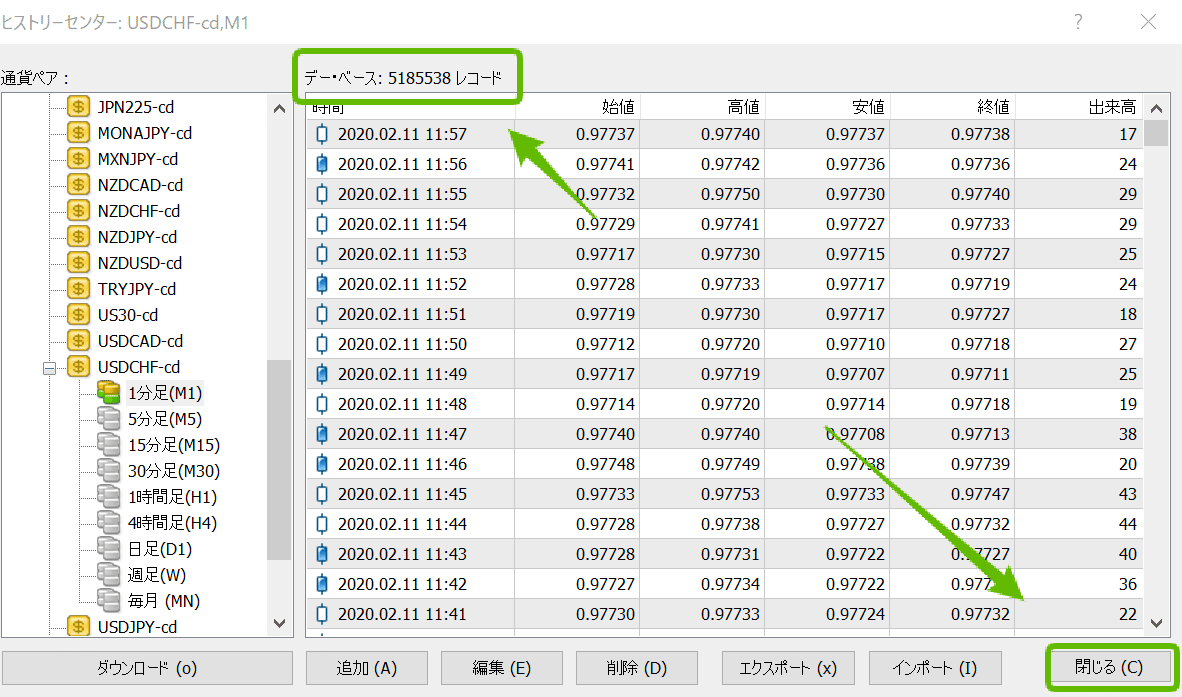1182x697 pixels.
Task: Select row dated 2020.02.11 11:50
Action: (724, 344)
